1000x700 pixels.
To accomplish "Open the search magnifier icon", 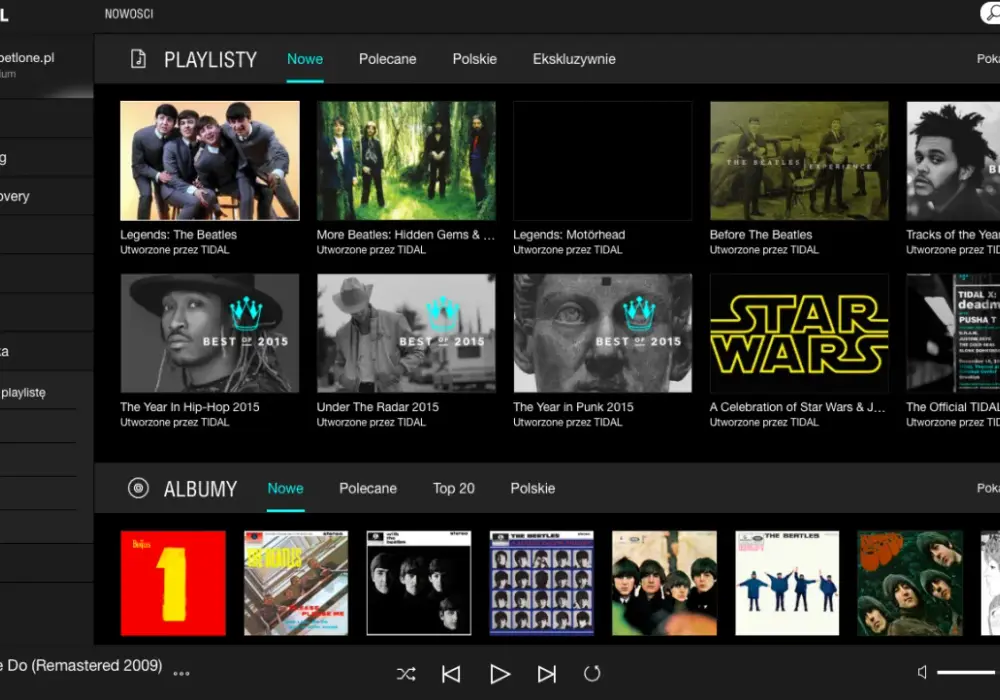I will [991, 13].
